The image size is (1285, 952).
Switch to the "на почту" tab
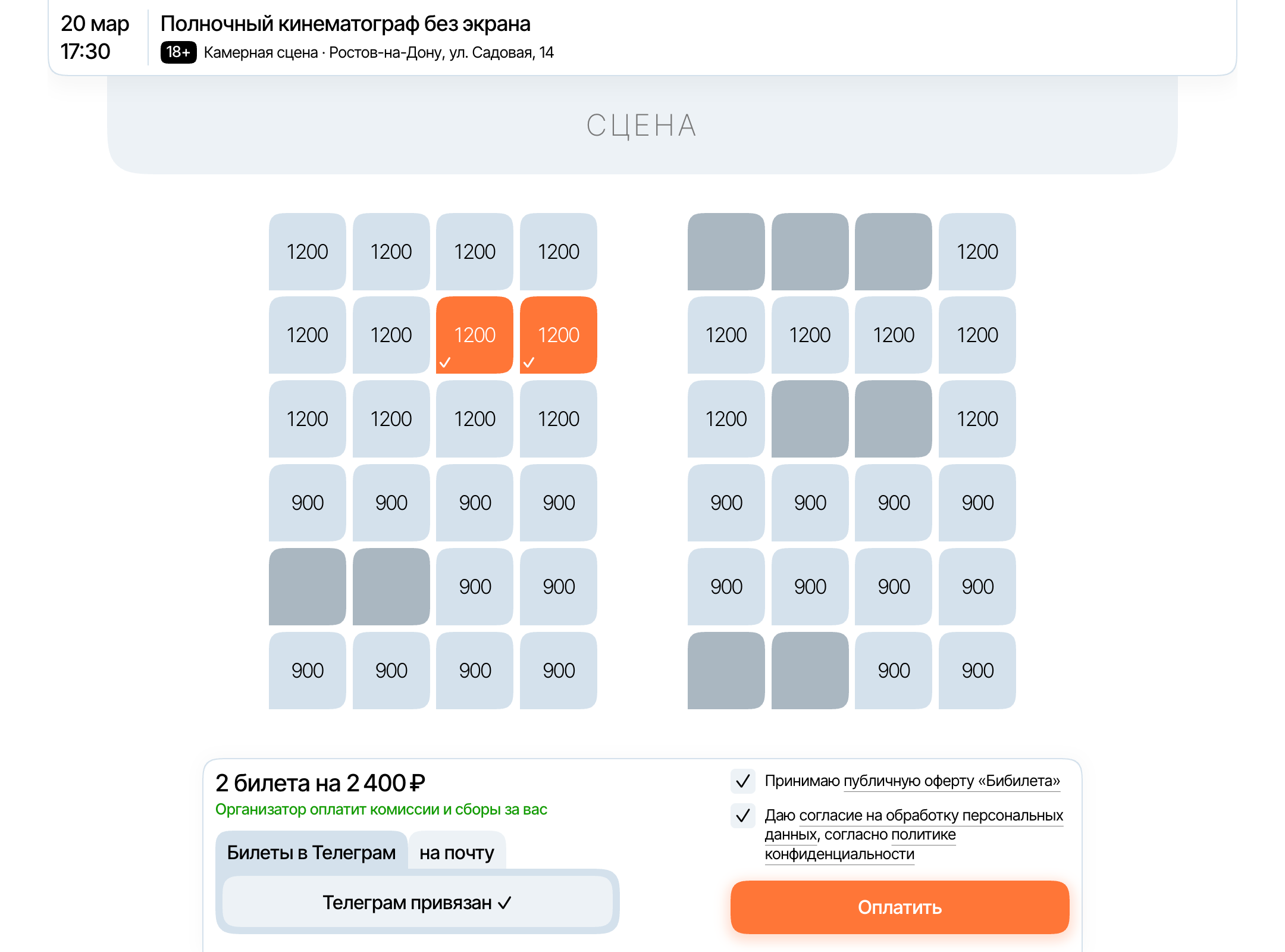pyautogui.click(x=456, y=853)
